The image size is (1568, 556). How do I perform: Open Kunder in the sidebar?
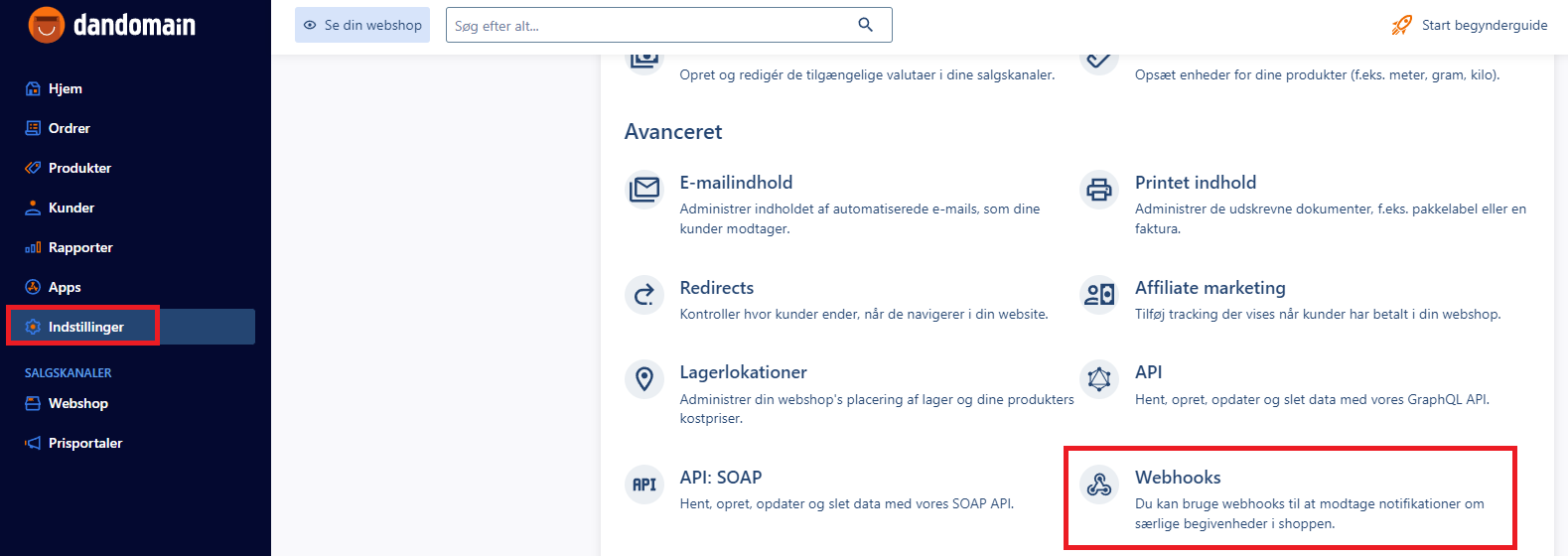coord(71,208)
